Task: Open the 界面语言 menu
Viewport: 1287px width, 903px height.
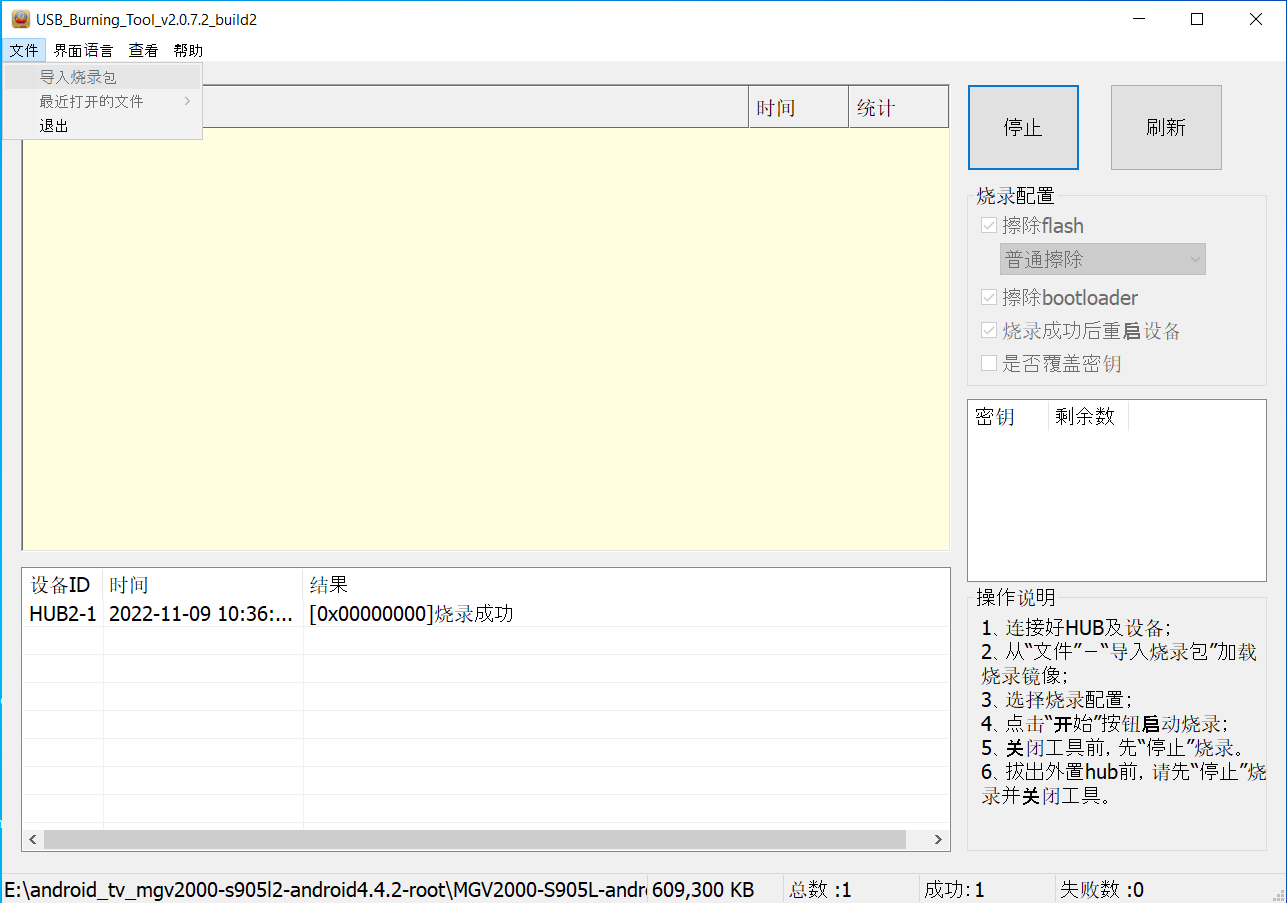Action: coord(83,50)
